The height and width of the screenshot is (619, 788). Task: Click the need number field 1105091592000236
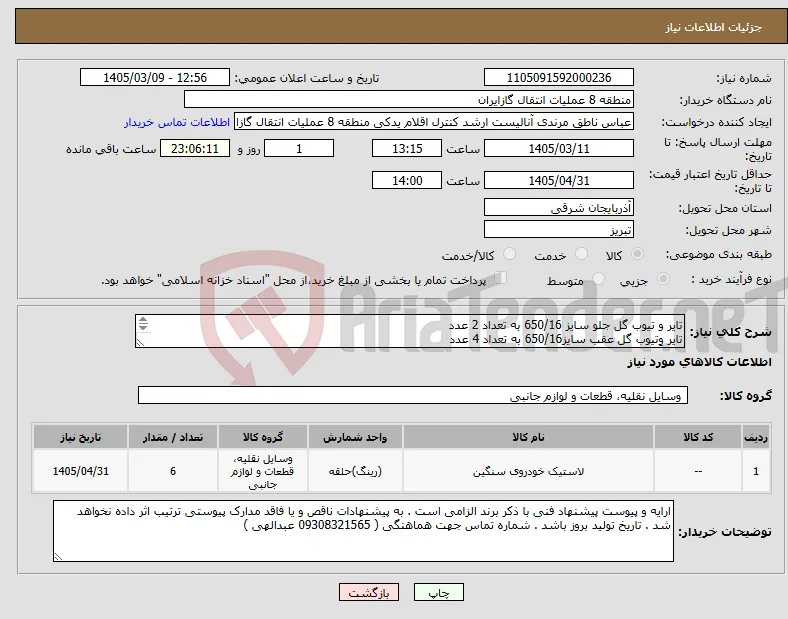click(x=559, y=77)
